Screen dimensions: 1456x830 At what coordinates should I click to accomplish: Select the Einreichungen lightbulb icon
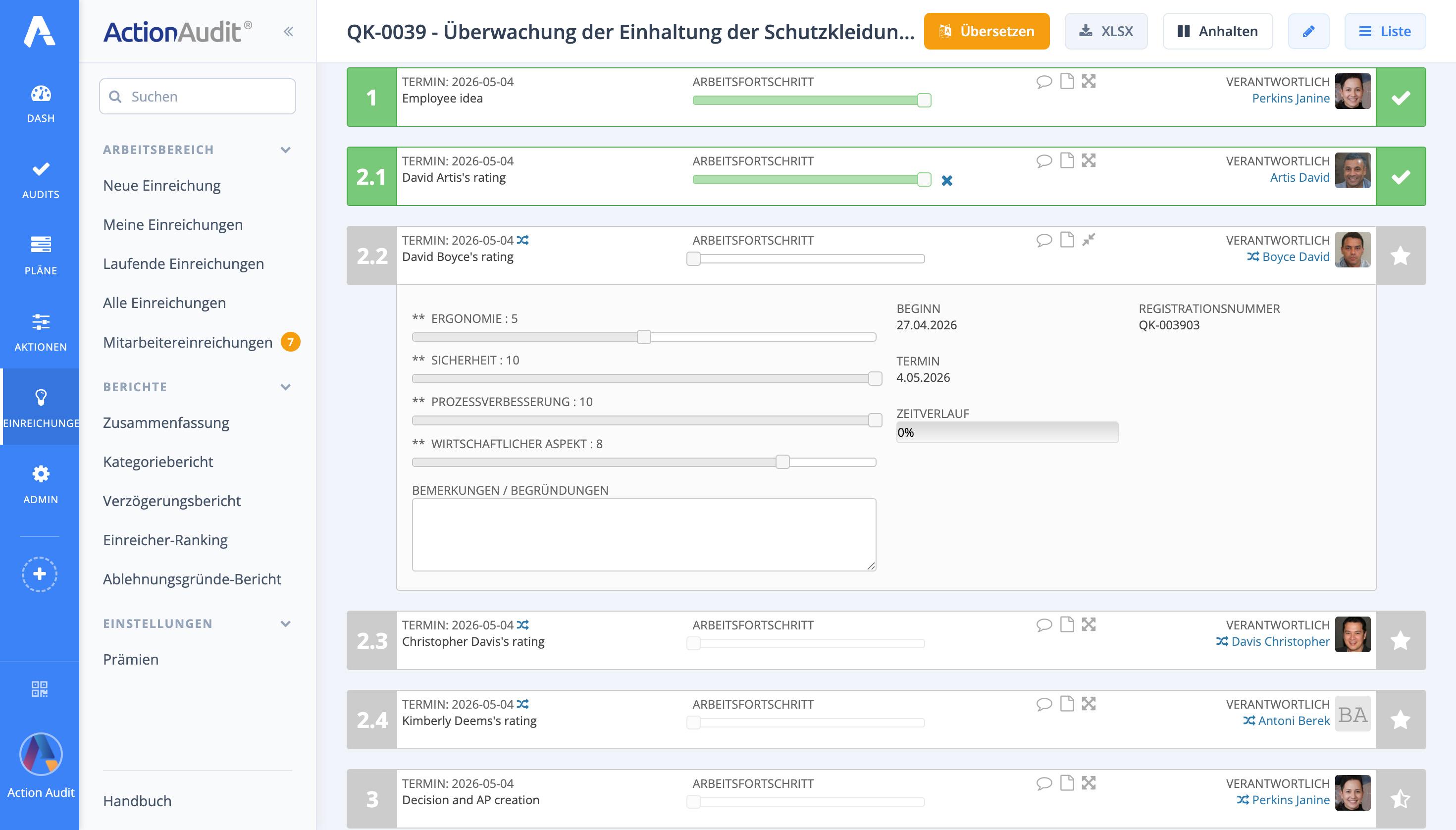click(x=41, y=397)
